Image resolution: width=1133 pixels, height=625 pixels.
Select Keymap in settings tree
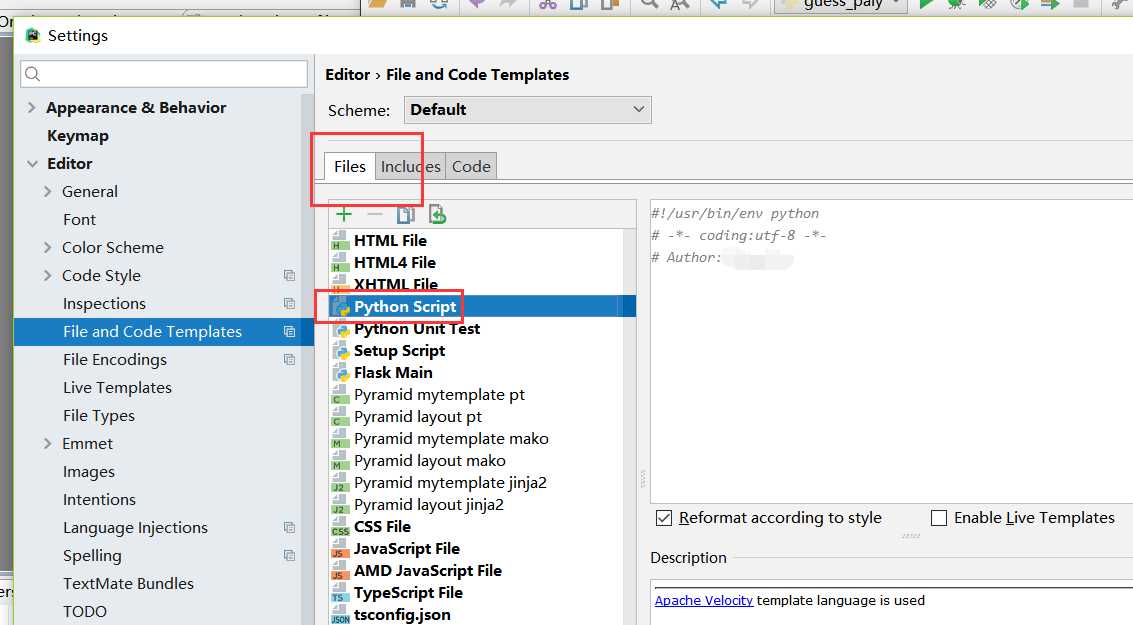(x=78, y=136)
